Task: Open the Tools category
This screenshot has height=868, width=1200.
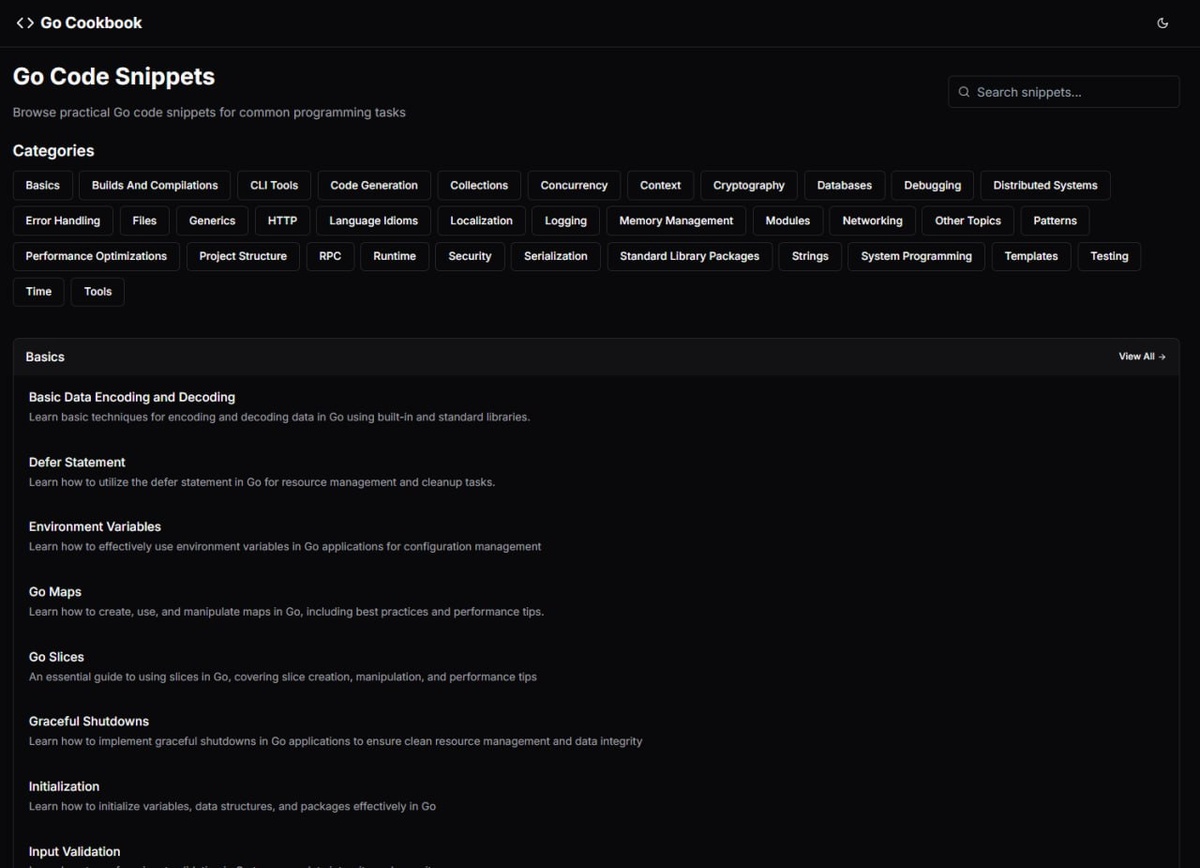Action: coord(98,292)
